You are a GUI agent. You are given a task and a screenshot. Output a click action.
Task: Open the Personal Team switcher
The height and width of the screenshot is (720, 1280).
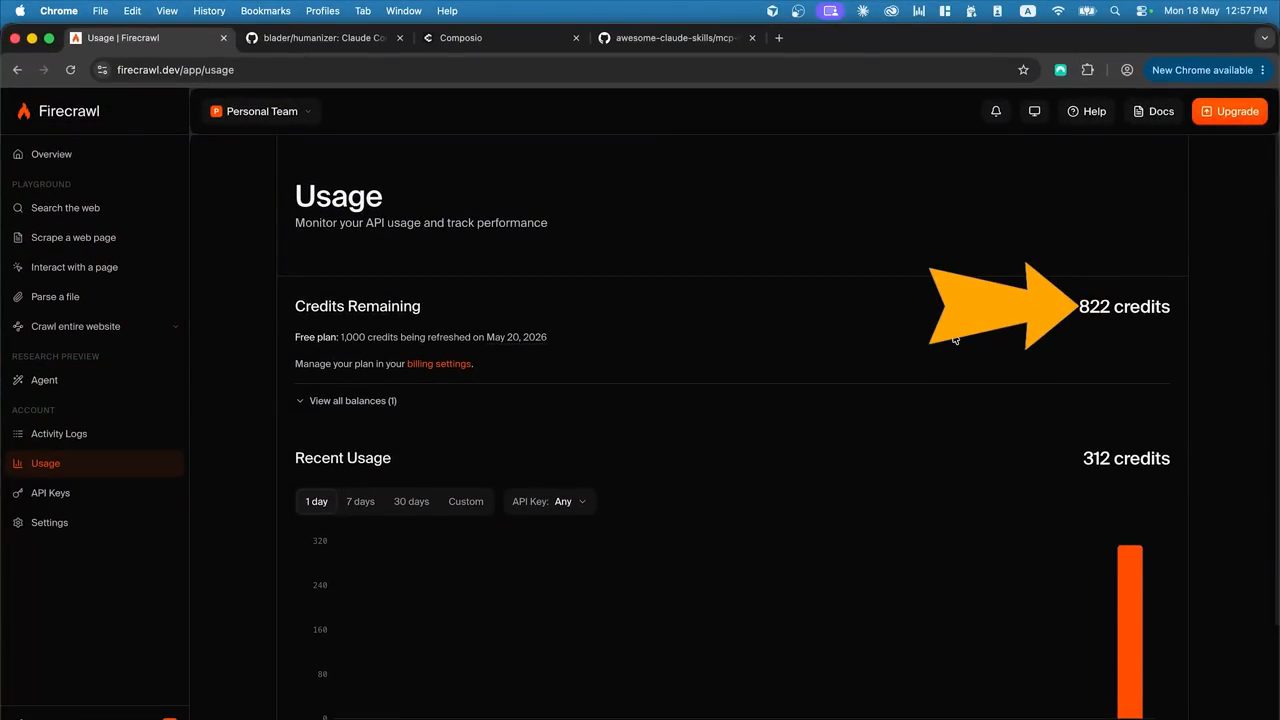point(261,111)
